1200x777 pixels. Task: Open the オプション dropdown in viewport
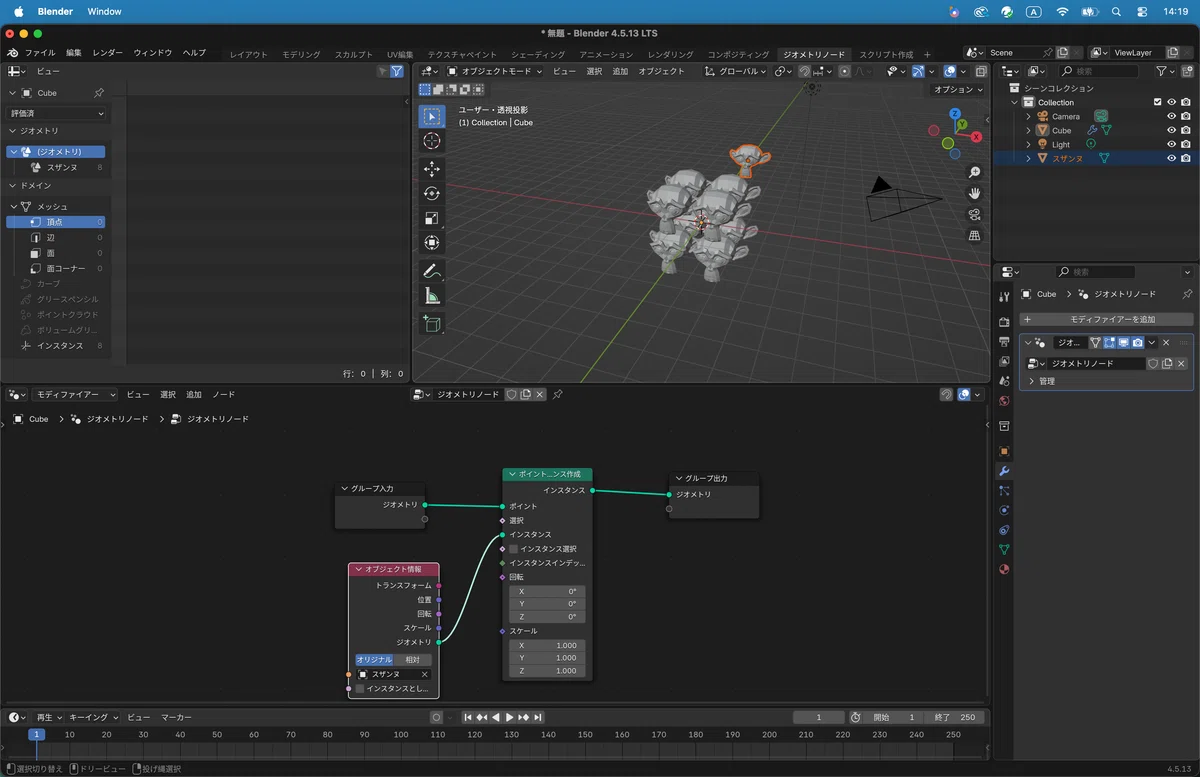[957, 89]
